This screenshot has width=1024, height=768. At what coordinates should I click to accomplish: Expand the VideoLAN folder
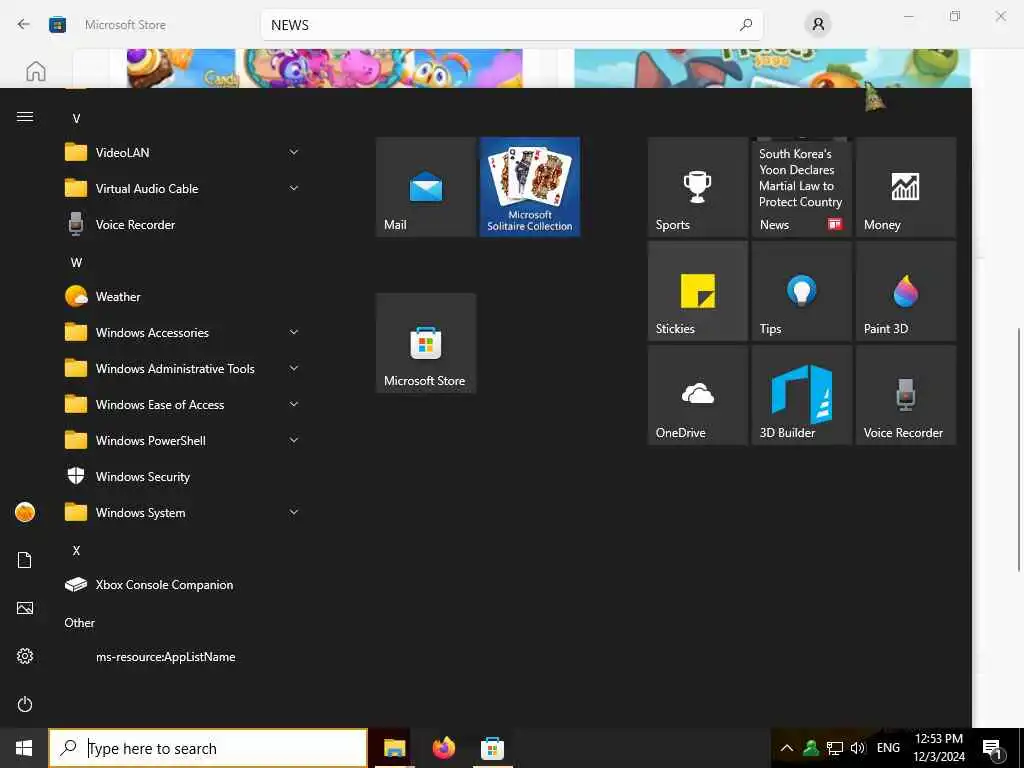[x=182, y=152]
